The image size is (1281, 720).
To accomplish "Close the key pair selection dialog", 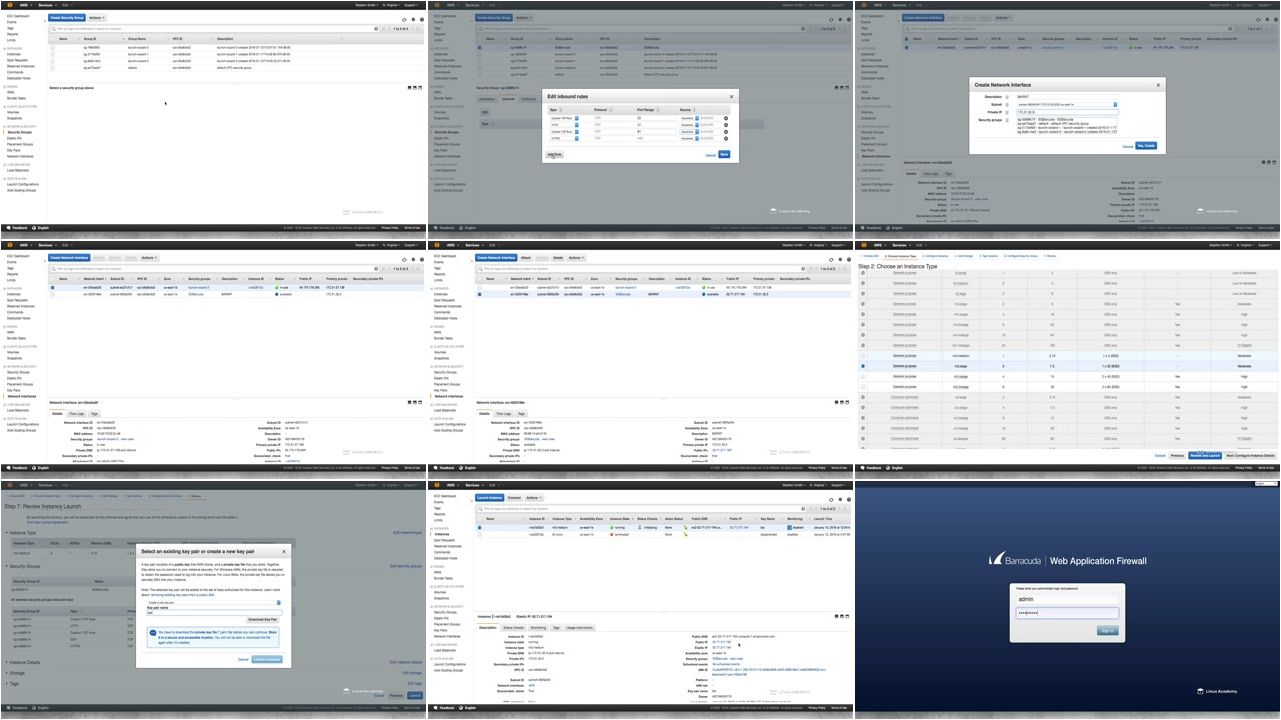I will pos(284,551).
